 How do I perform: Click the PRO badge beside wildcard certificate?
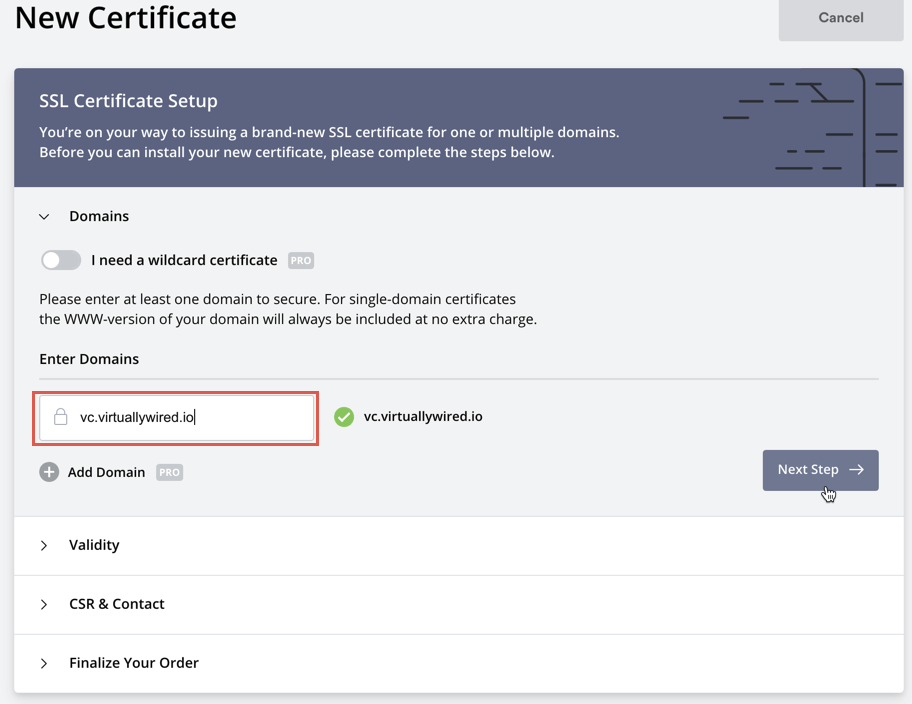click(301, 260)
